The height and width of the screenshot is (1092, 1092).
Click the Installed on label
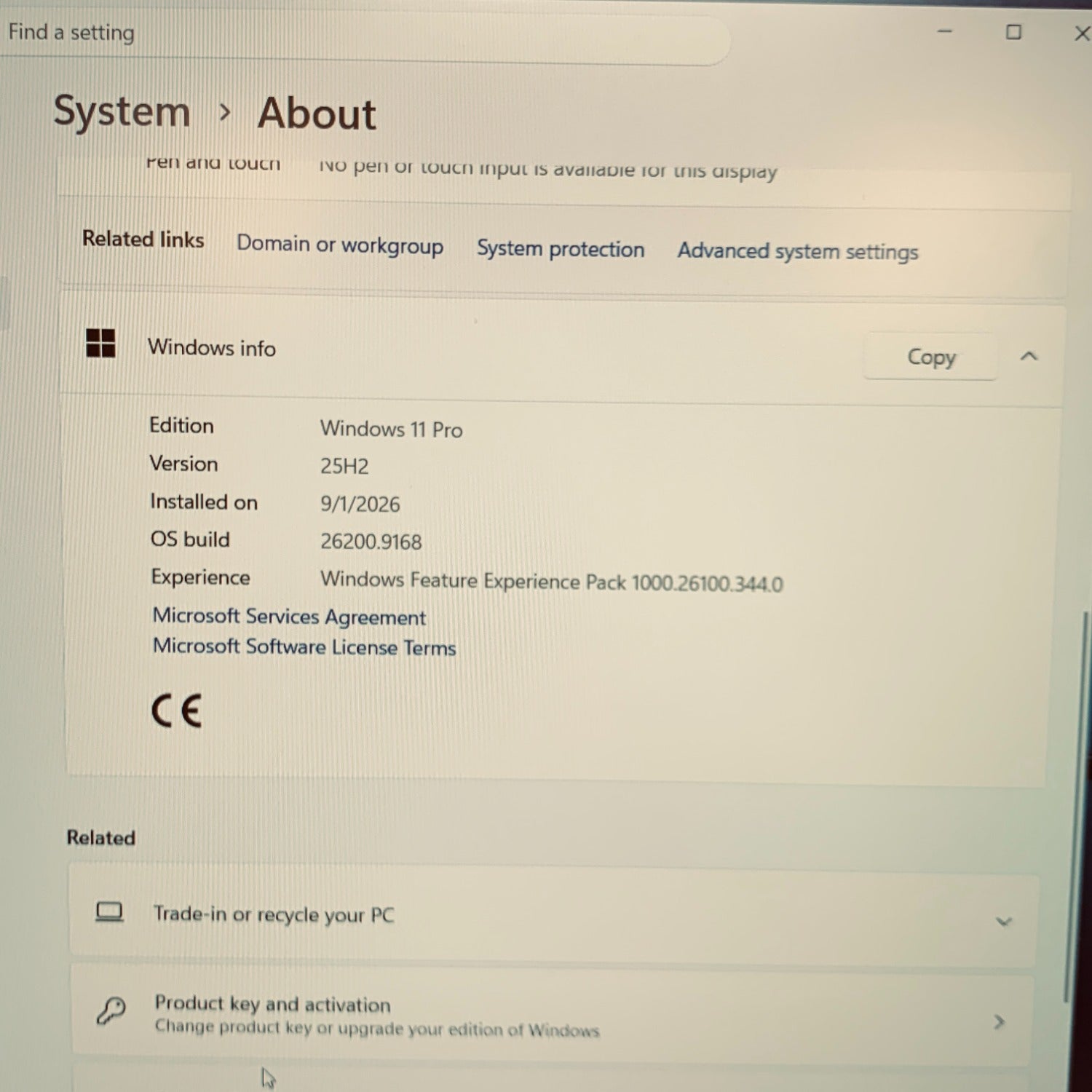click(204, 502)
